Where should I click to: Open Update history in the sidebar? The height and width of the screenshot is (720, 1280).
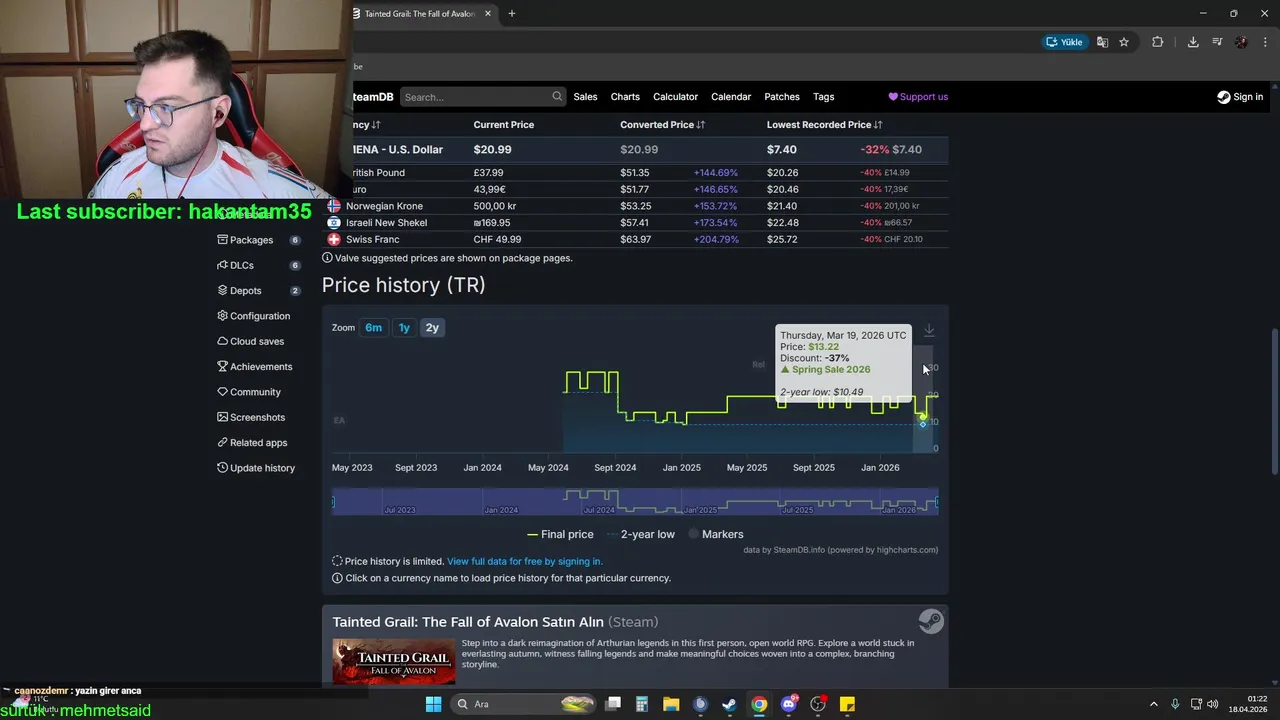tap(256, 468)
